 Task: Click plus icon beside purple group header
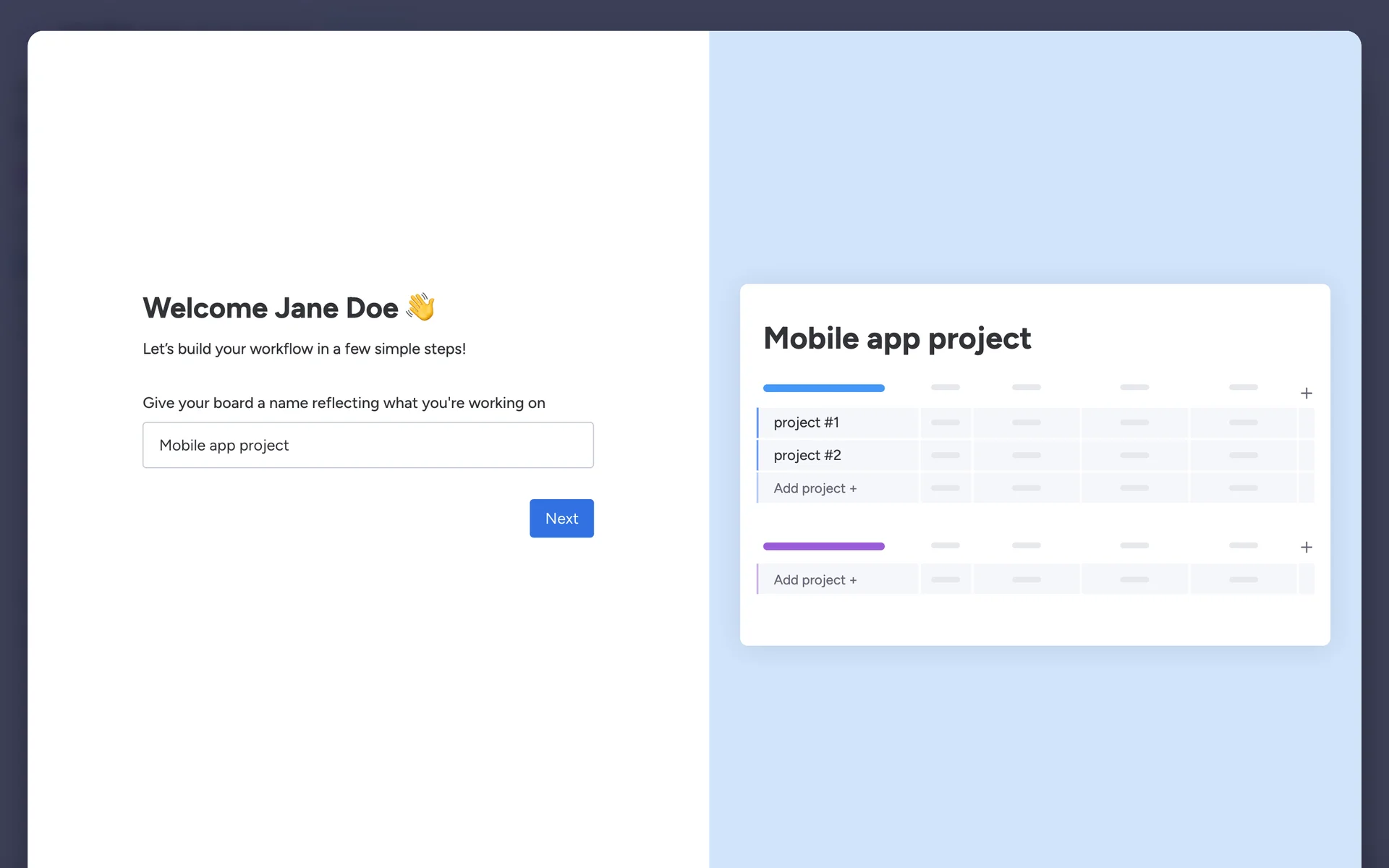tap(1306, 548)
